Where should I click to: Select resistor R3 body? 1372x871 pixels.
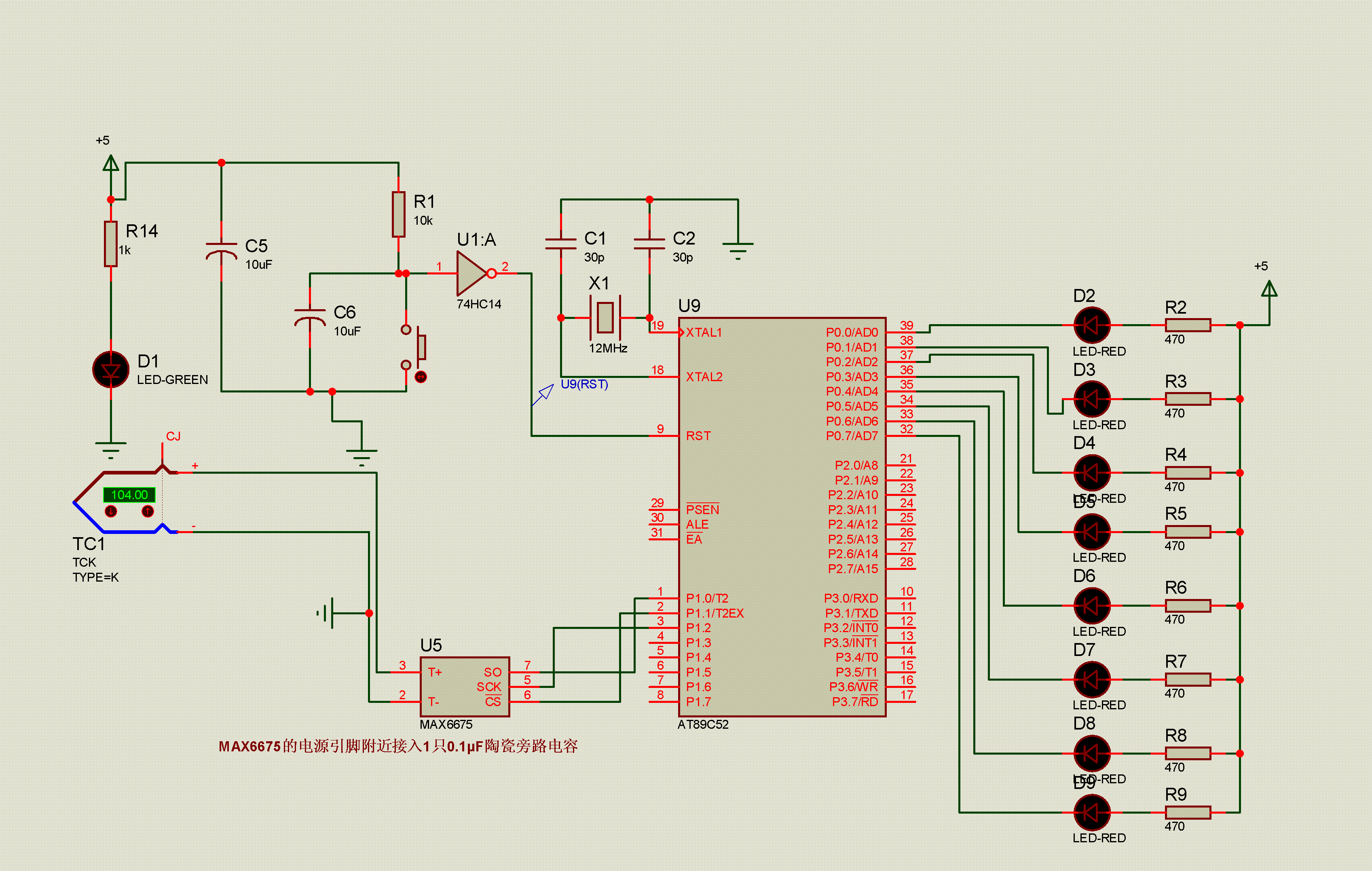pos(1188,399)
